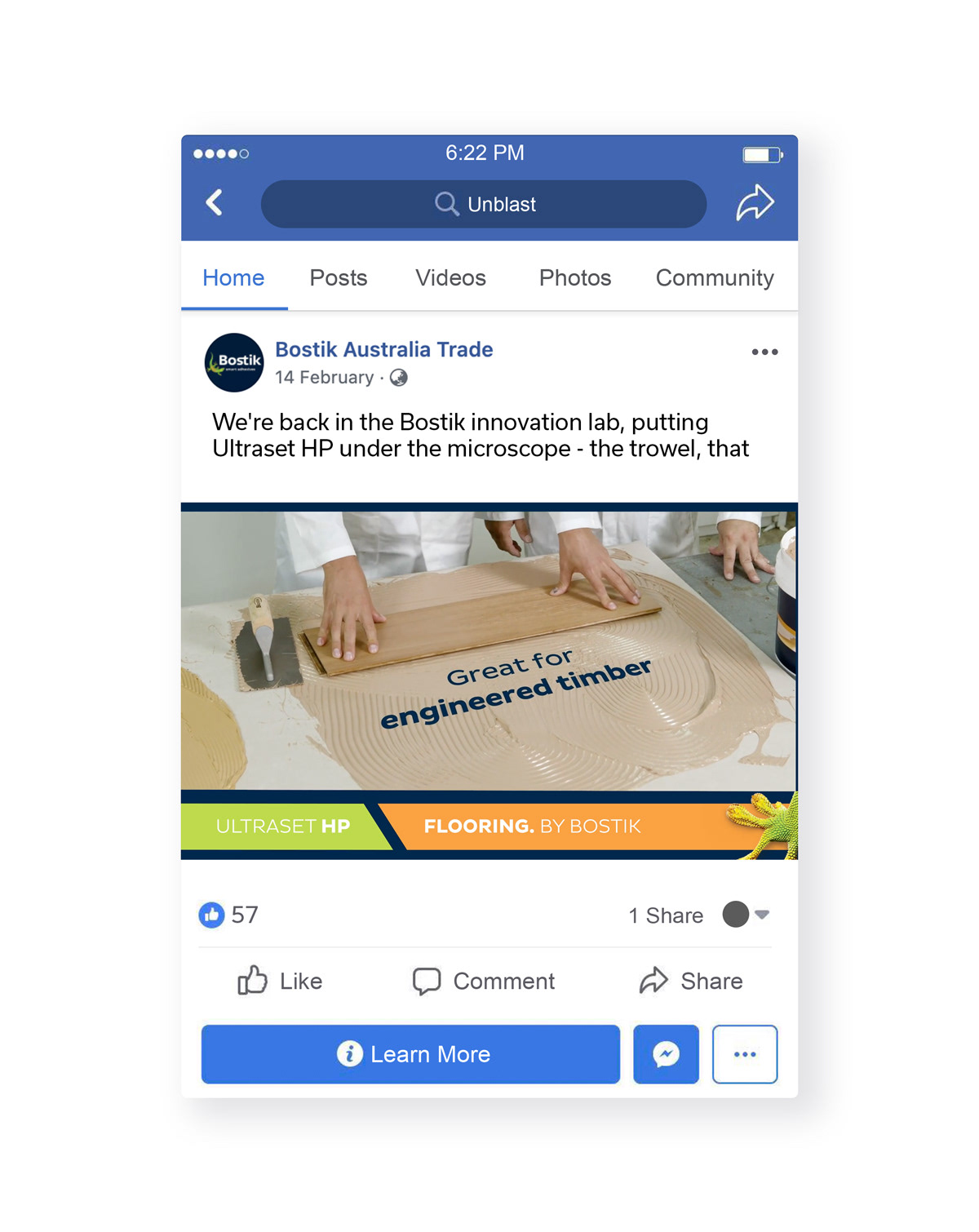
Task: Tap the share arrow in header
Action: click(x=755, y=202)
